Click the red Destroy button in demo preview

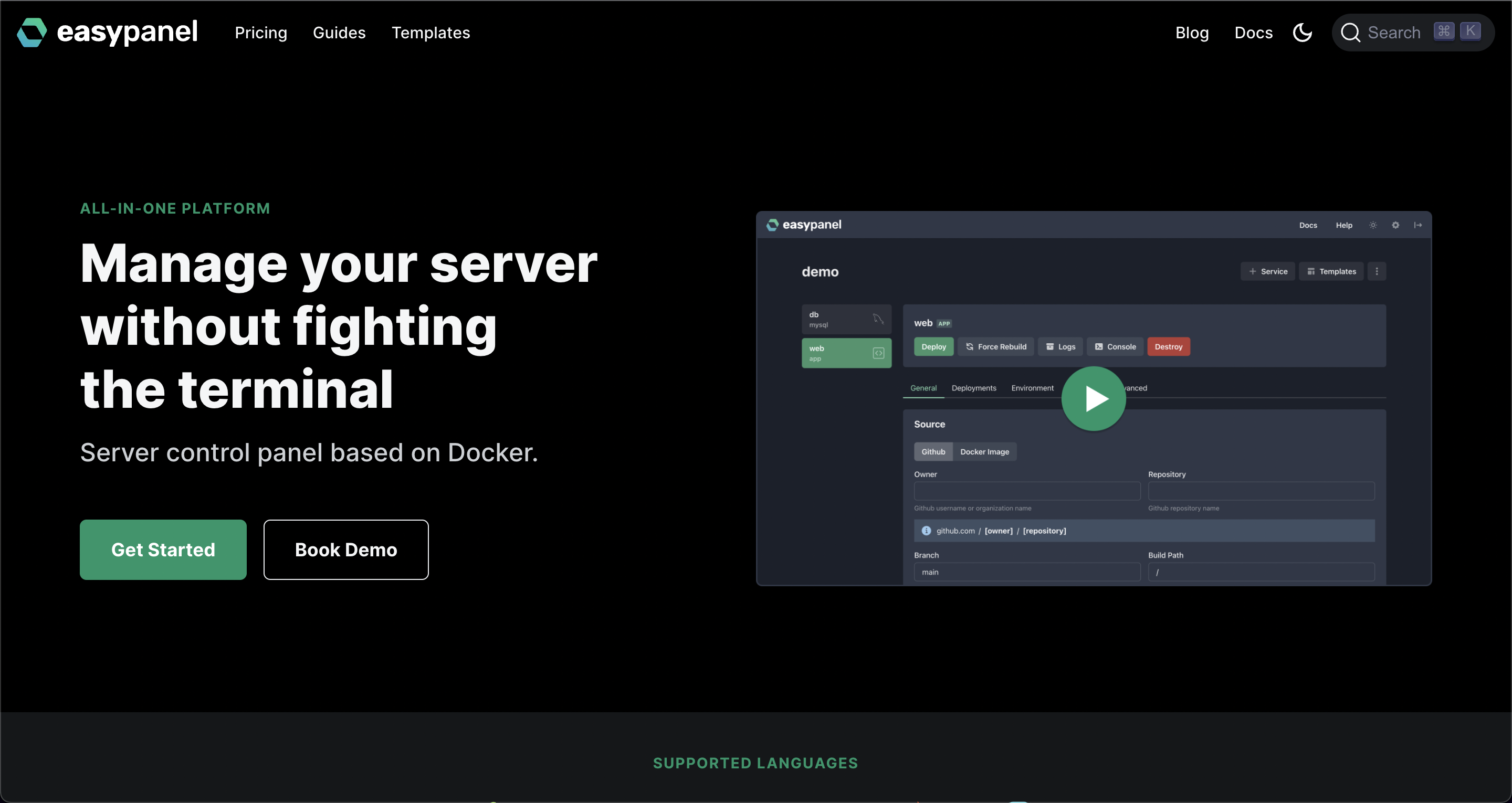click(1169, 346)
